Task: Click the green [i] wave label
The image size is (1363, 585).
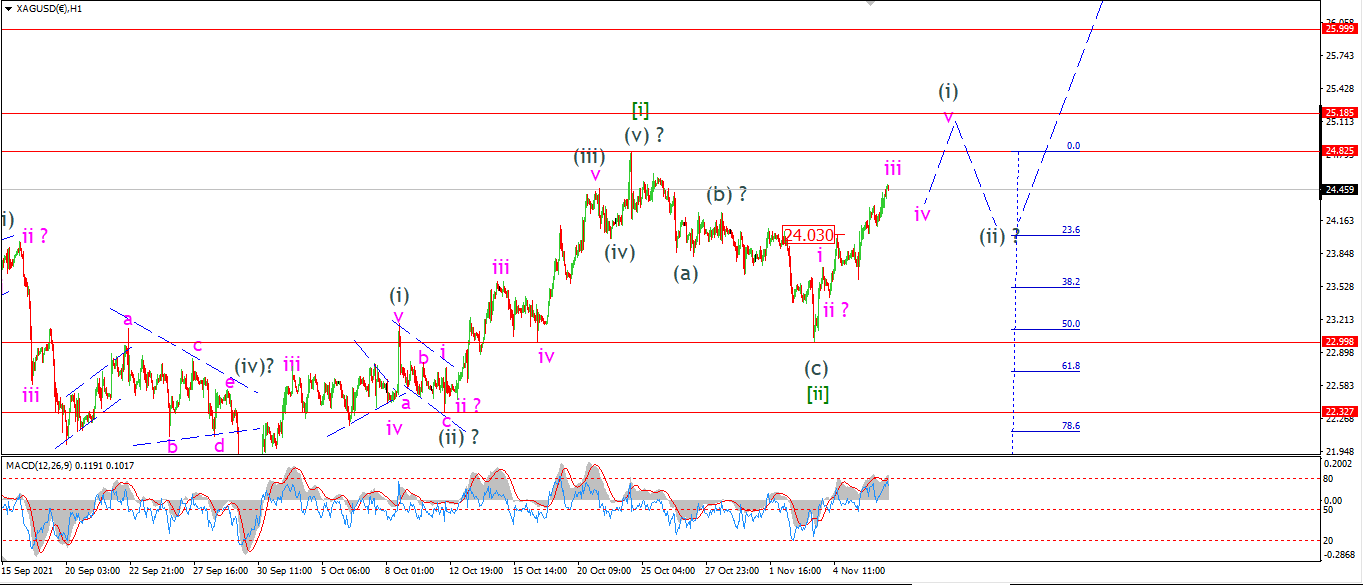Action: pyautogui.click(x=640, y=110)
